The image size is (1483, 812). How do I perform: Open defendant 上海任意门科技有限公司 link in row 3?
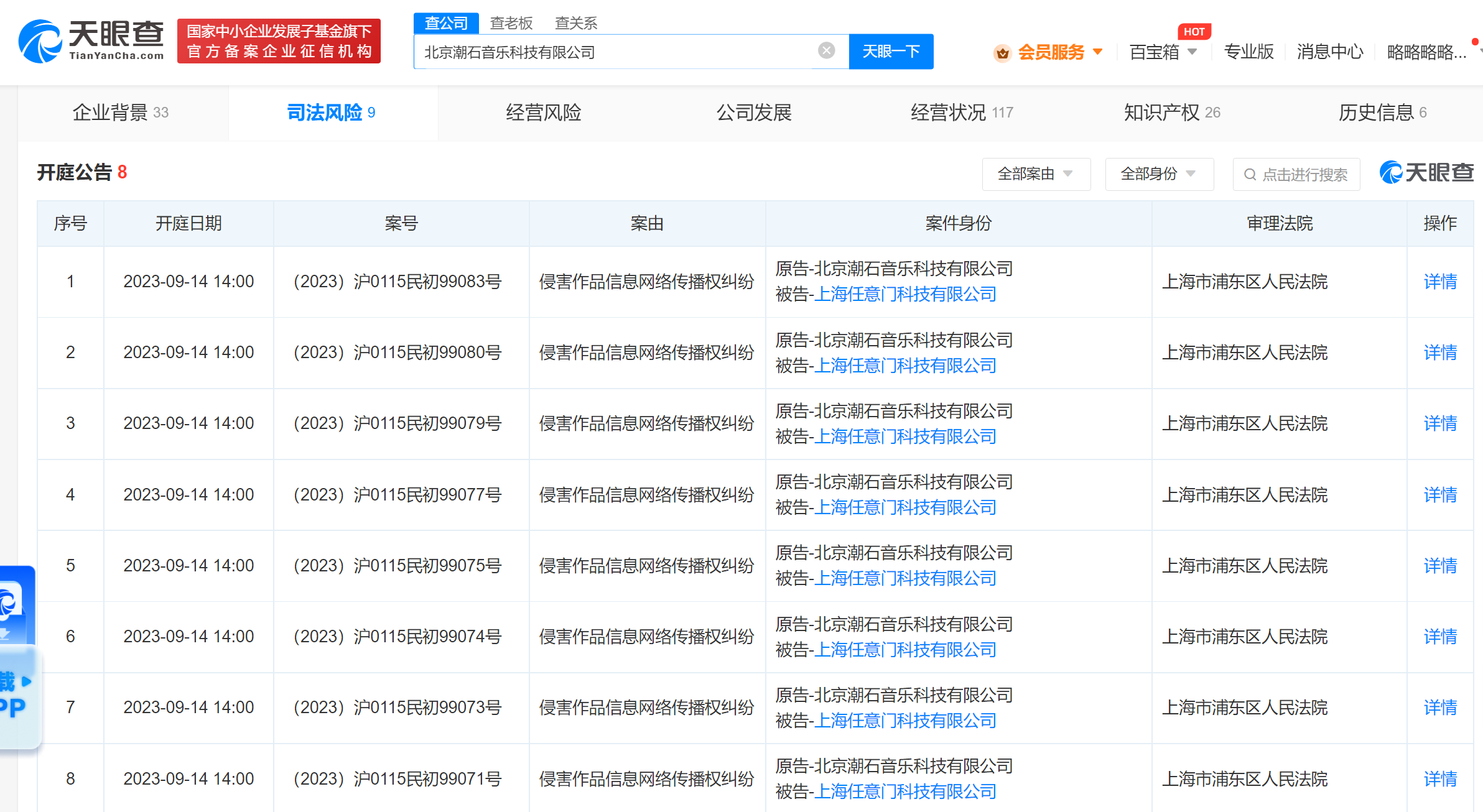point(905,436)
